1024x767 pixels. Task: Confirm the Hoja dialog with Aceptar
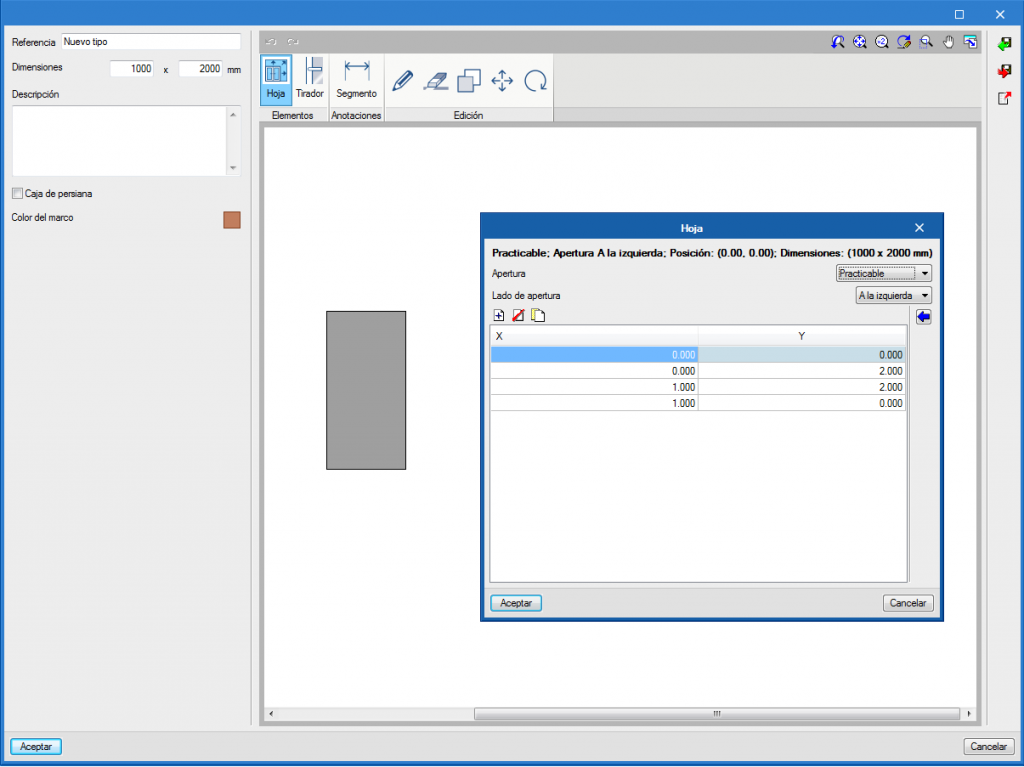[x=516, y=603]
